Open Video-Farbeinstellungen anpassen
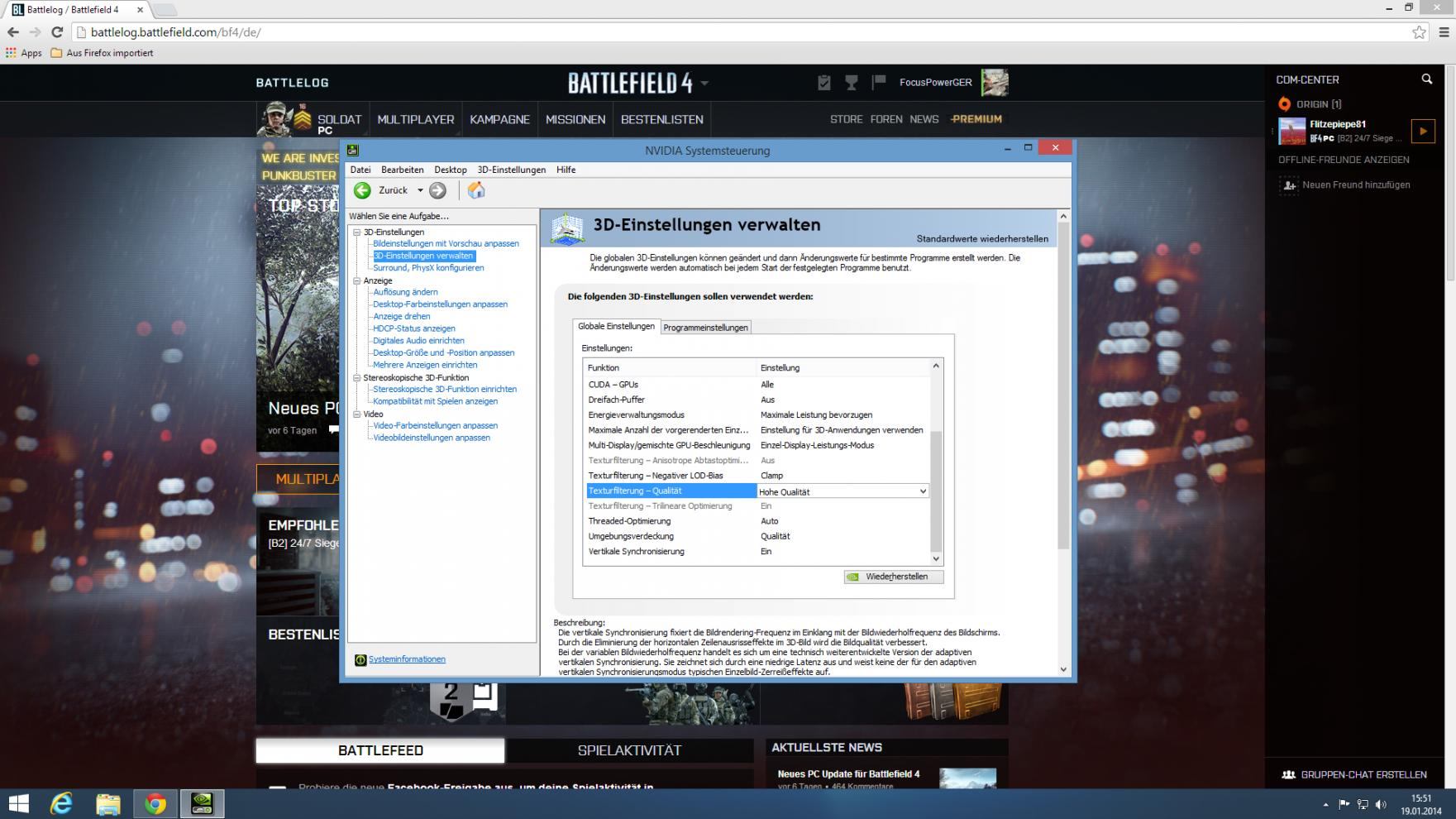 (435, 426)
